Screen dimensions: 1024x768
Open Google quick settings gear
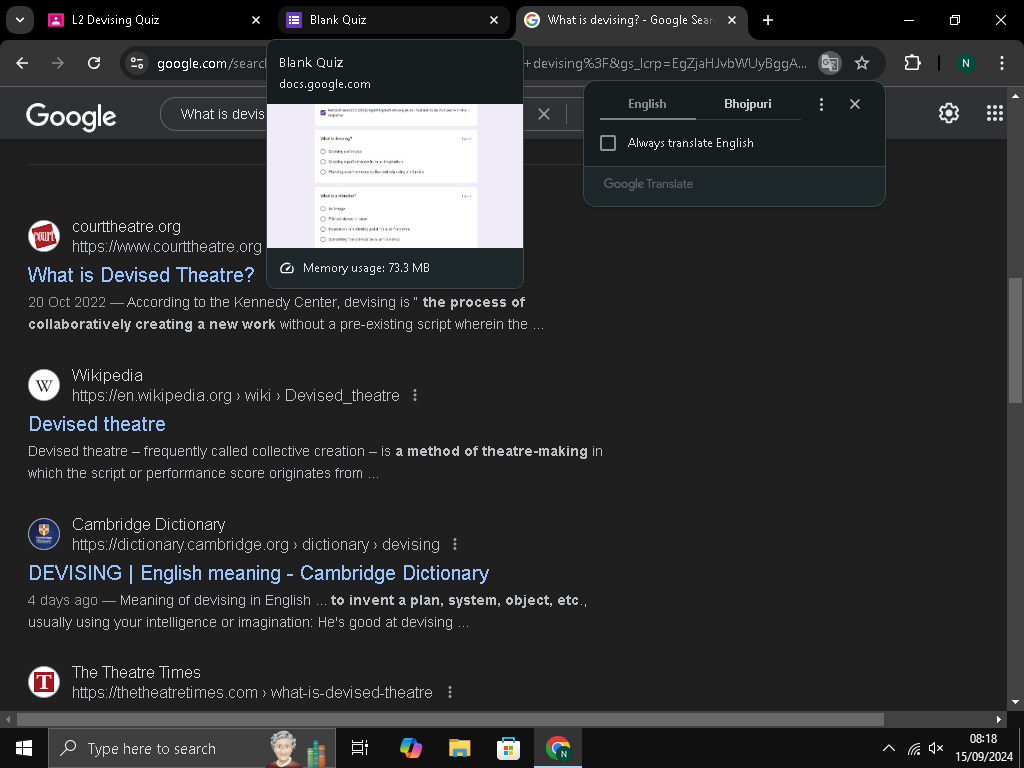[x=949, y=113]
